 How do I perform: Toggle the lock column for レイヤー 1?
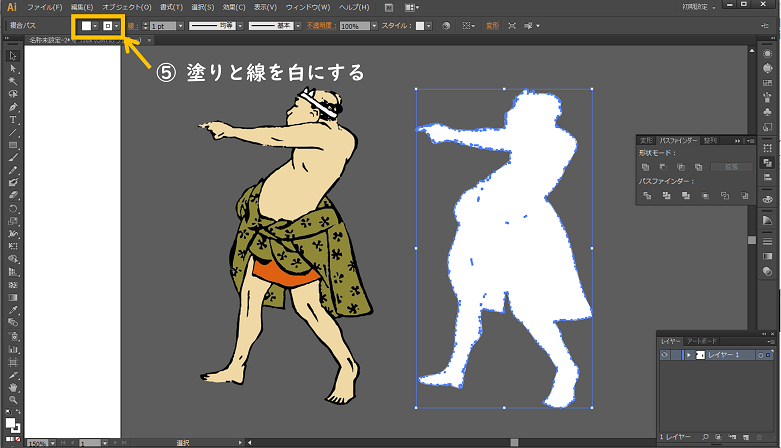675,355
